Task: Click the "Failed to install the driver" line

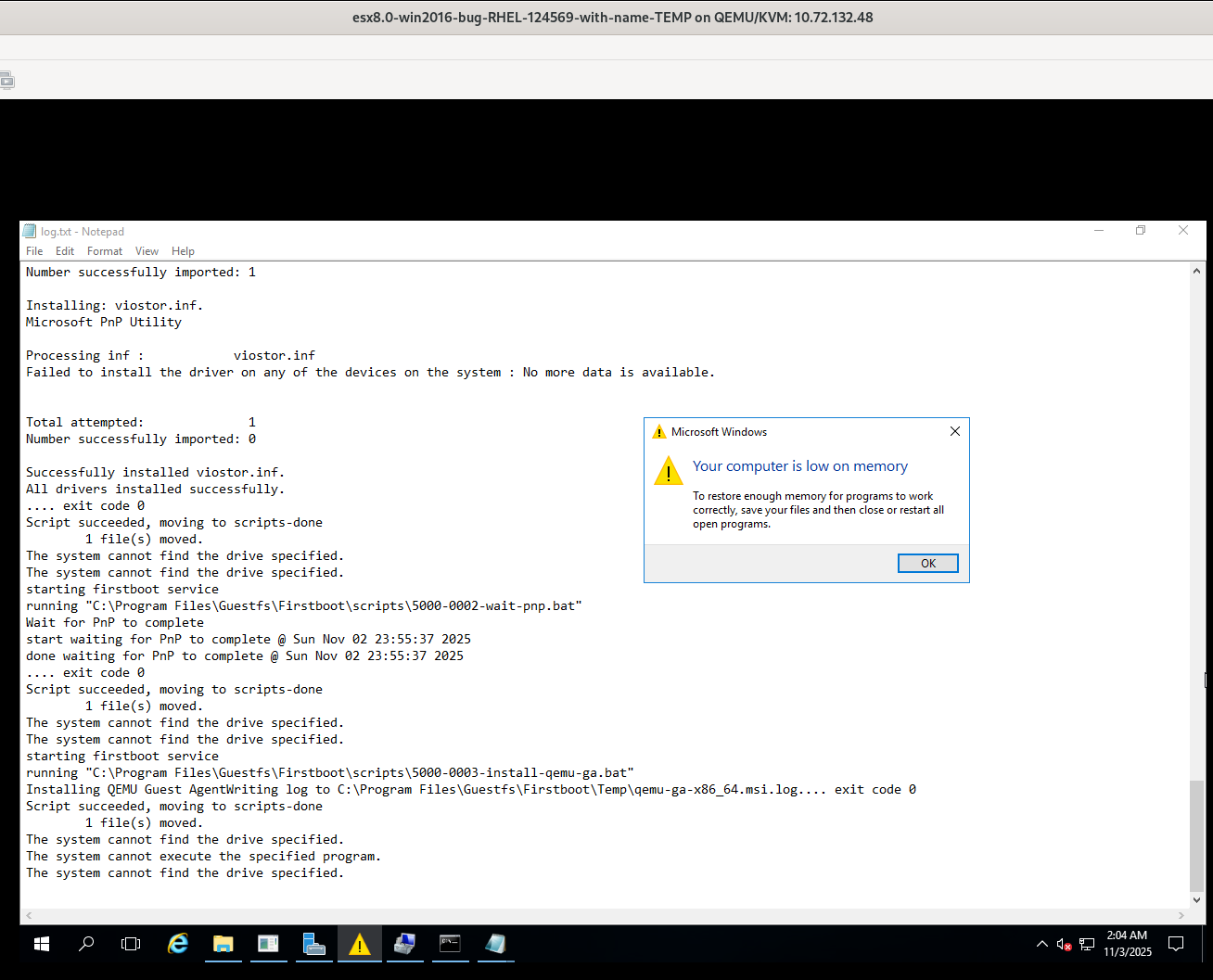Action: click(370, 372)
